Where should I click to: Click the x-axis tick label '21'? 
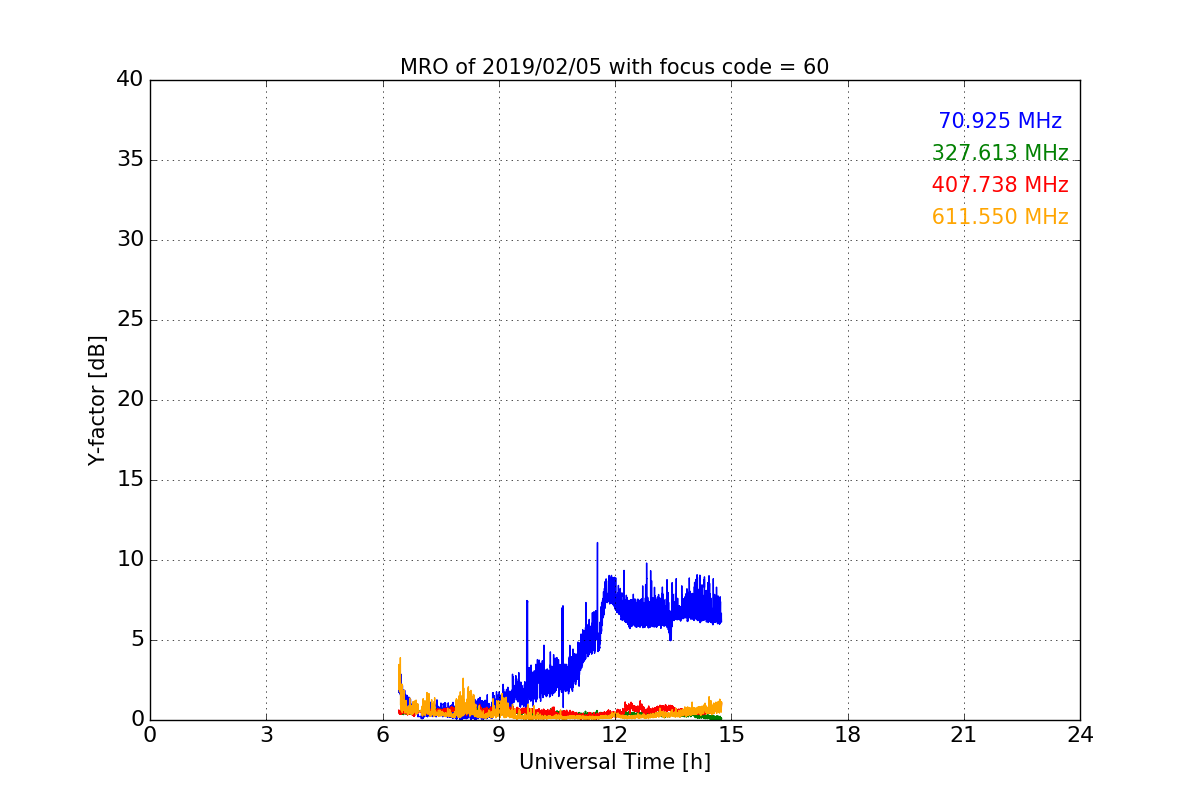tap(964, 735)
